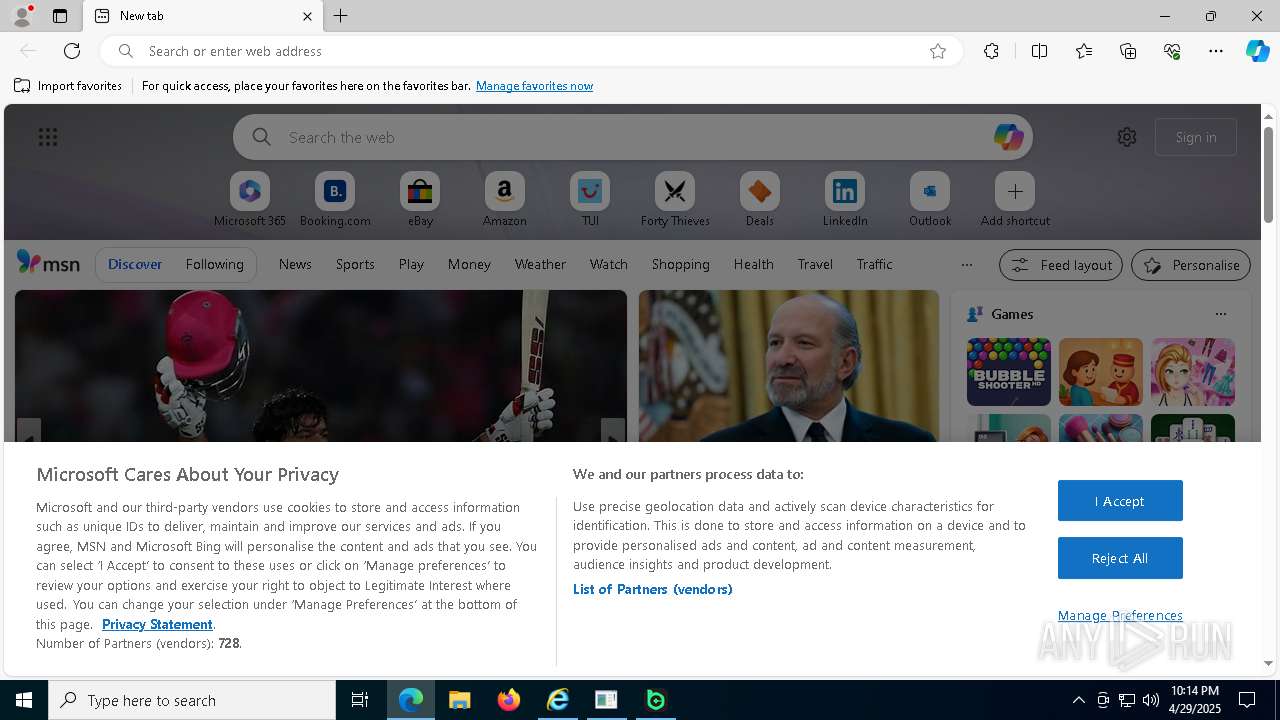Open Manage Preferences link
Image resolution: width=1280 pixels, height=720 pixels.
(1120, 615)
